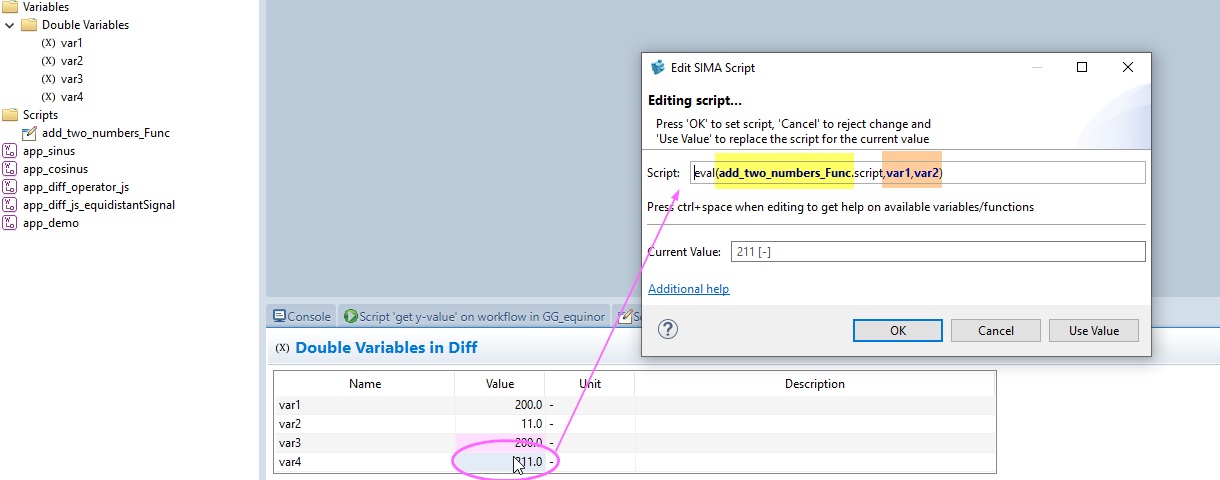
Task: Select the var2 value cell
Action: click(x=499, y=424)
